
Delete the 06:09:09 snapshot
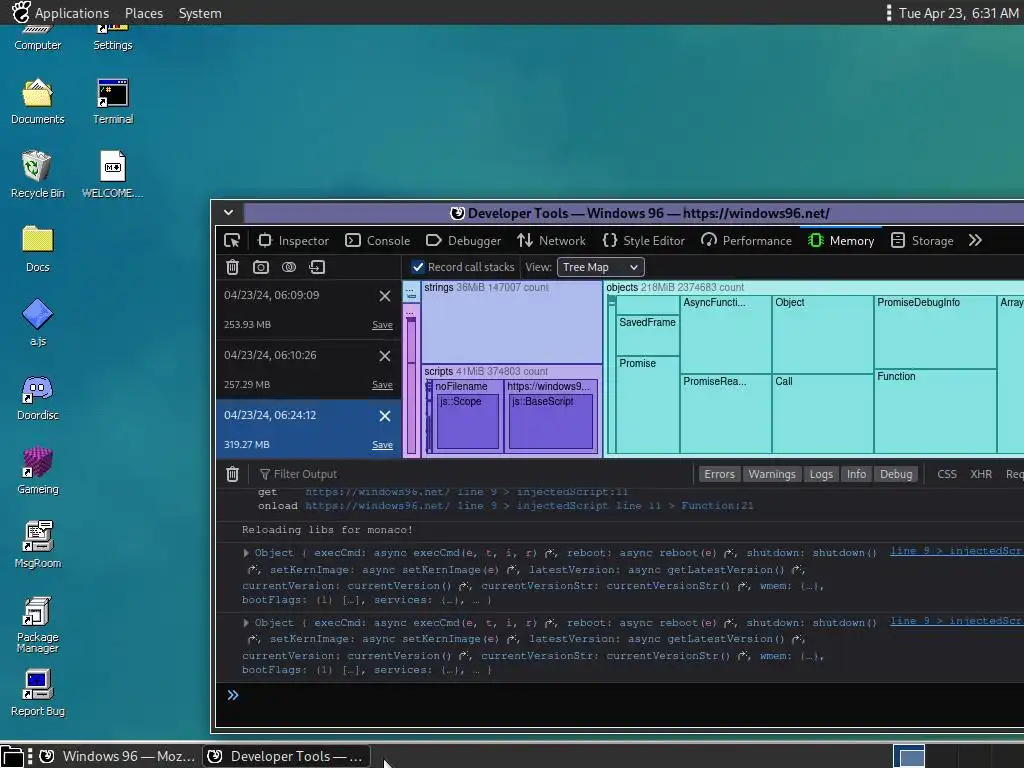point(385,296)
